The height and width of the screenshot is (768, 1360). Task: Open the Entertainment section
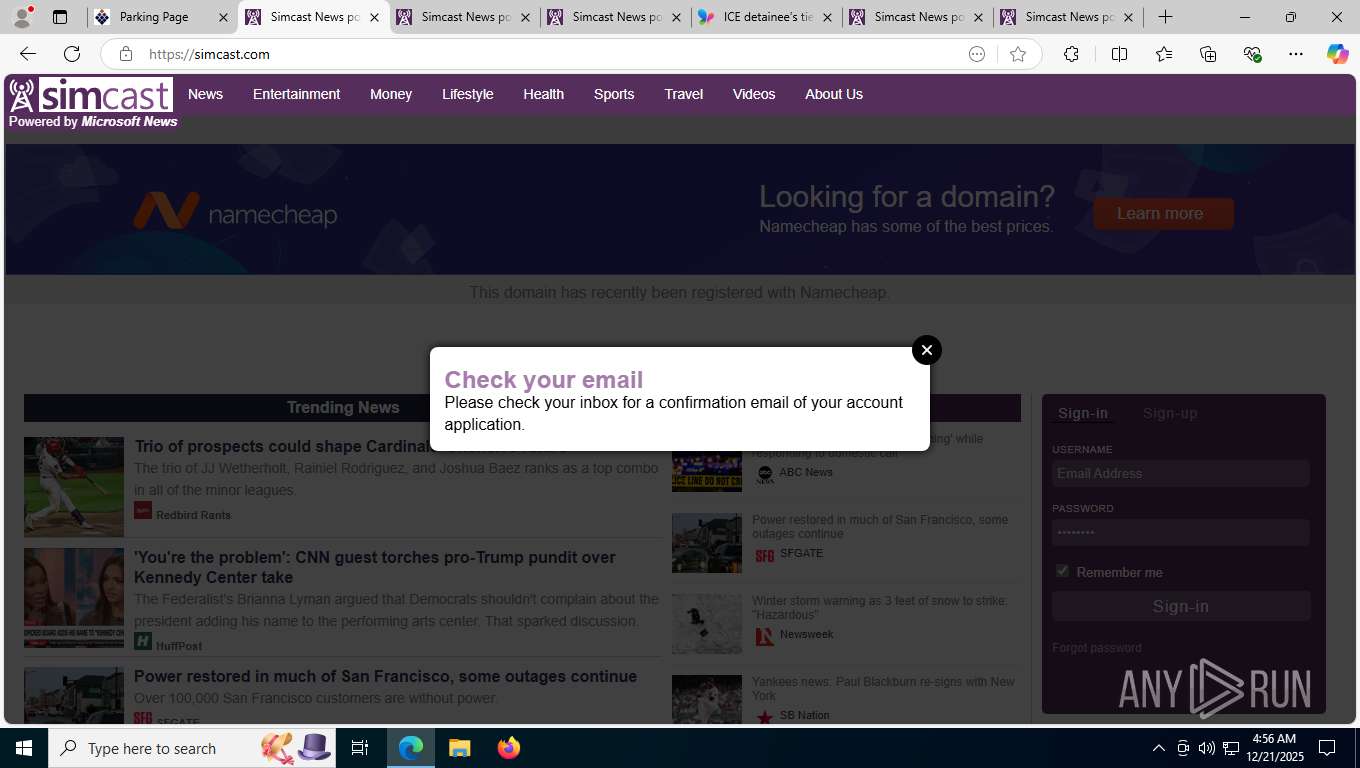point(296,94)
